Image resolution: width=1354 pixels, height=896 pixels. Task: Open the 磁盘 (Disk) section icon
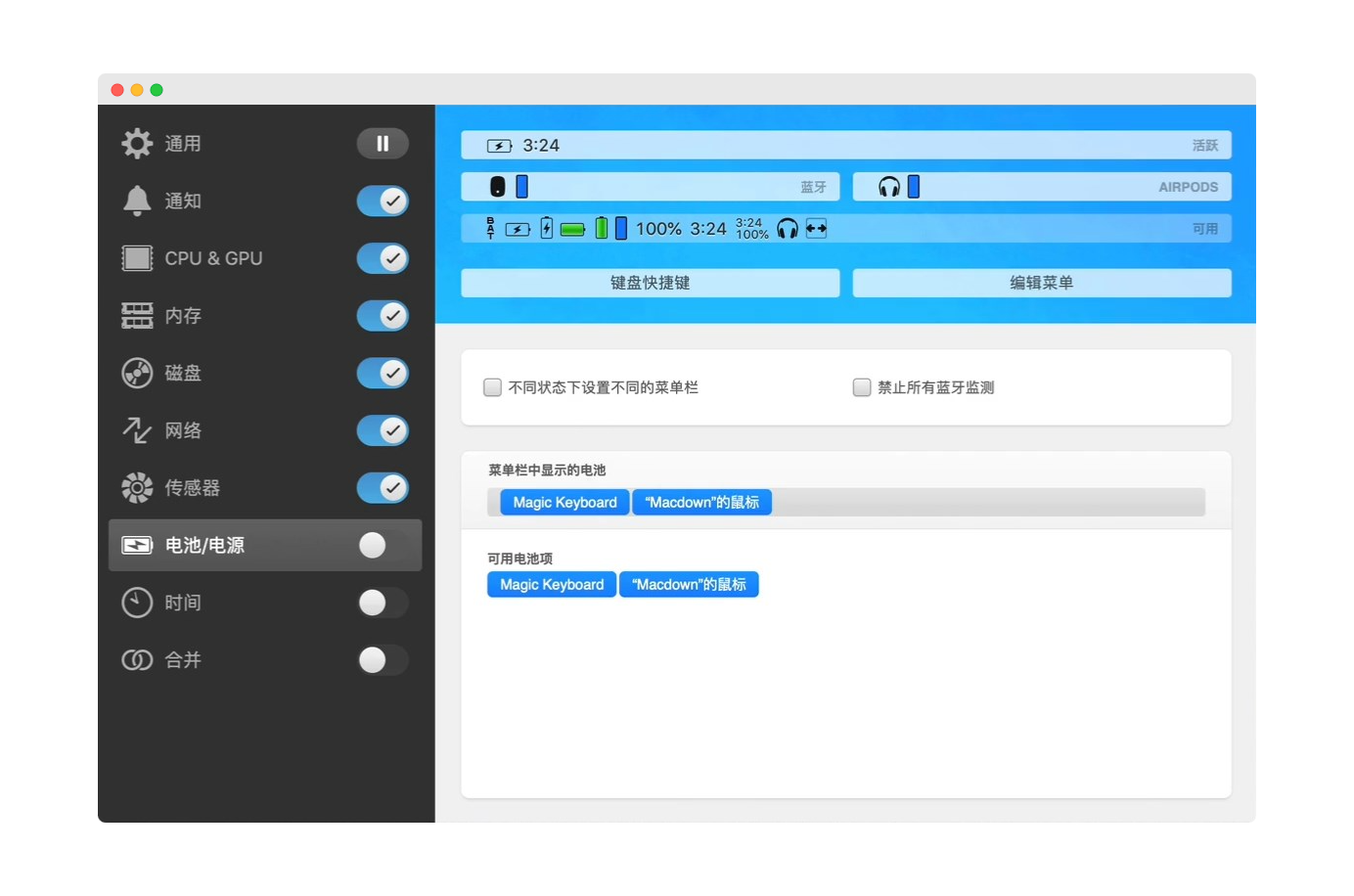(x=137, y=373)
